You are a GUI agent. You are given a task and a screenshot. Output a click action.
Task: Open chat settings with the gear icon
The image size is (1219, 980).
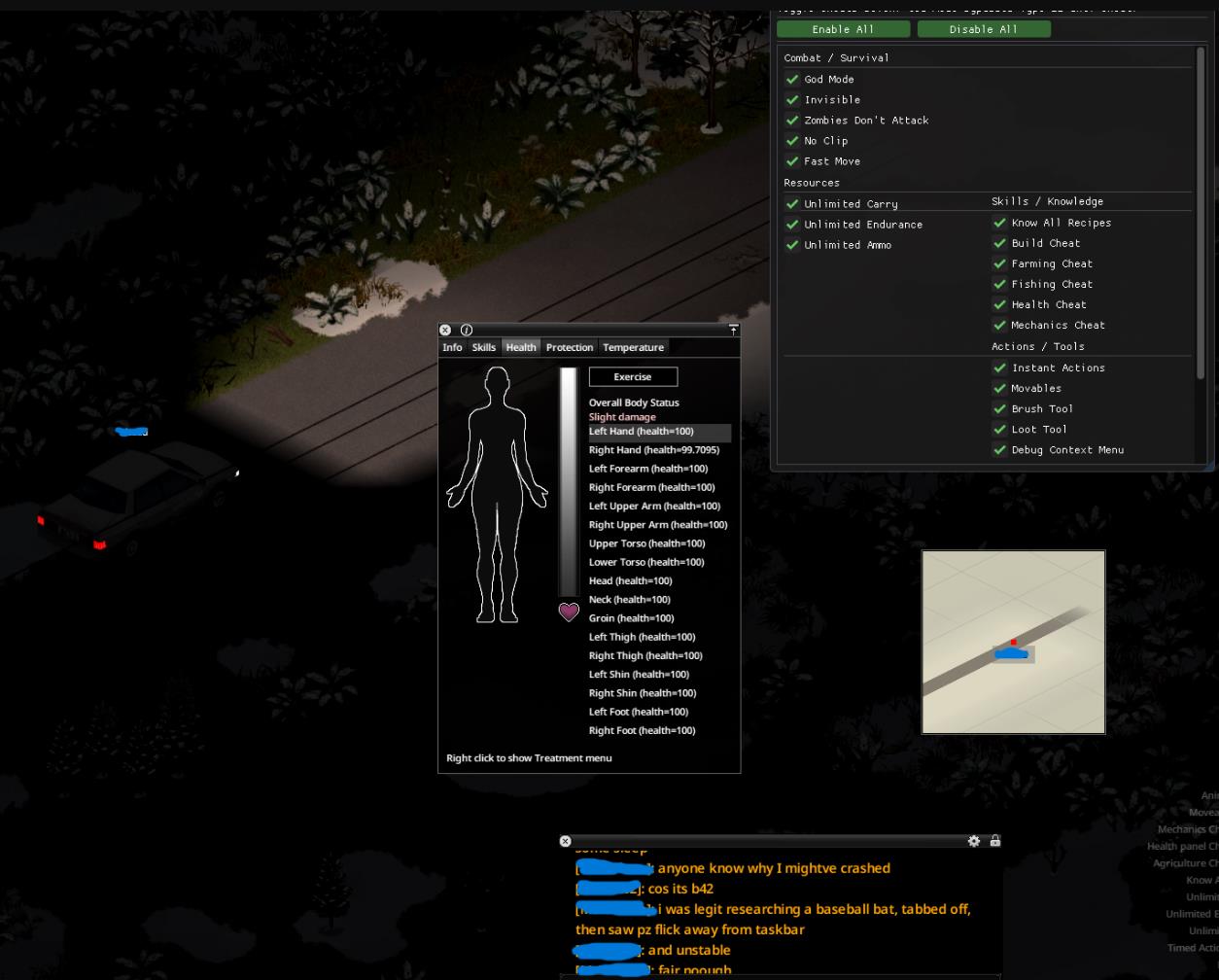[974, 841]
